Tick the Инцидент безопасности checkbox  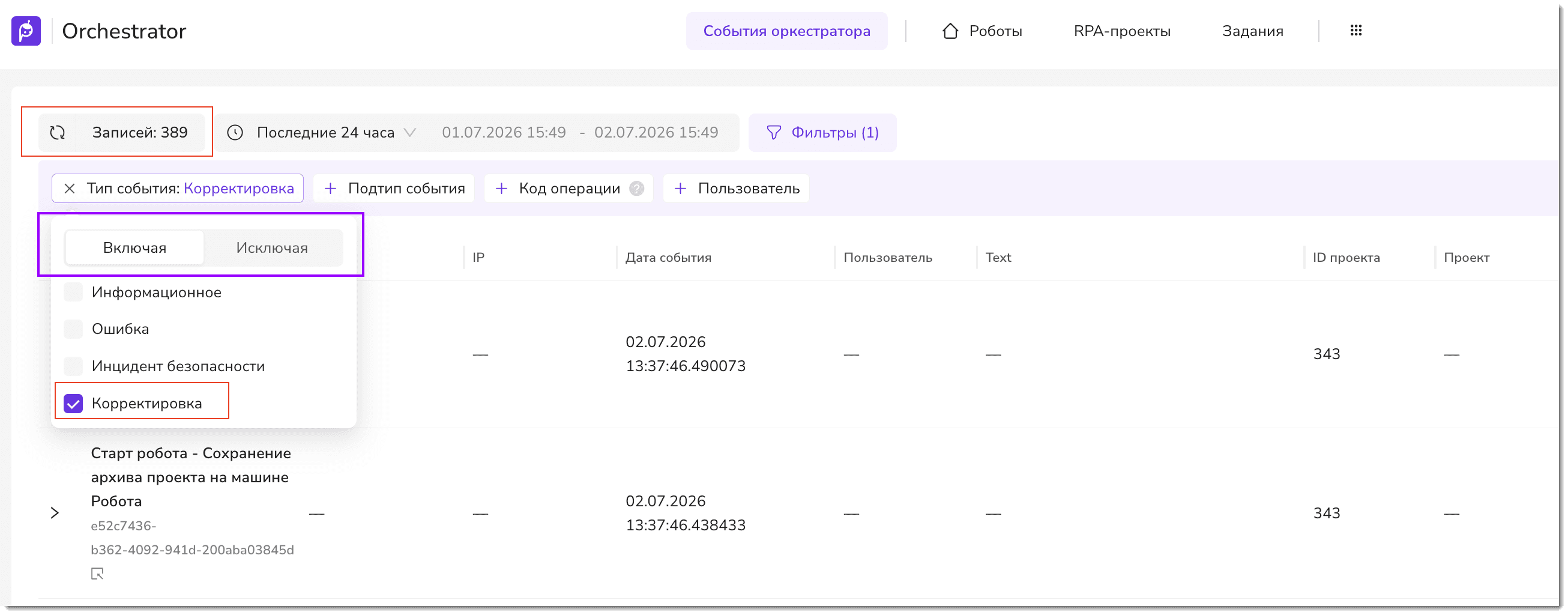(x=73, y=366)
